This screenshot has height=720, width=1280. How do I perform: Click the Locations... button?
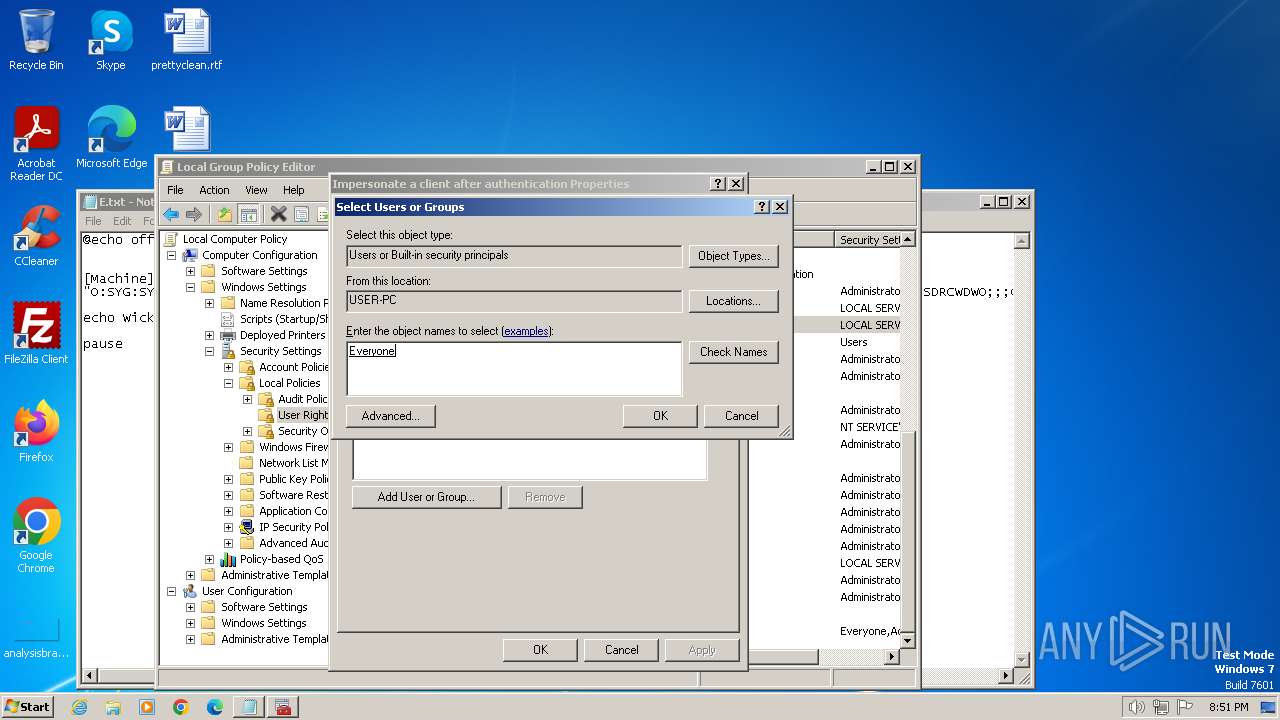[733, 301]
